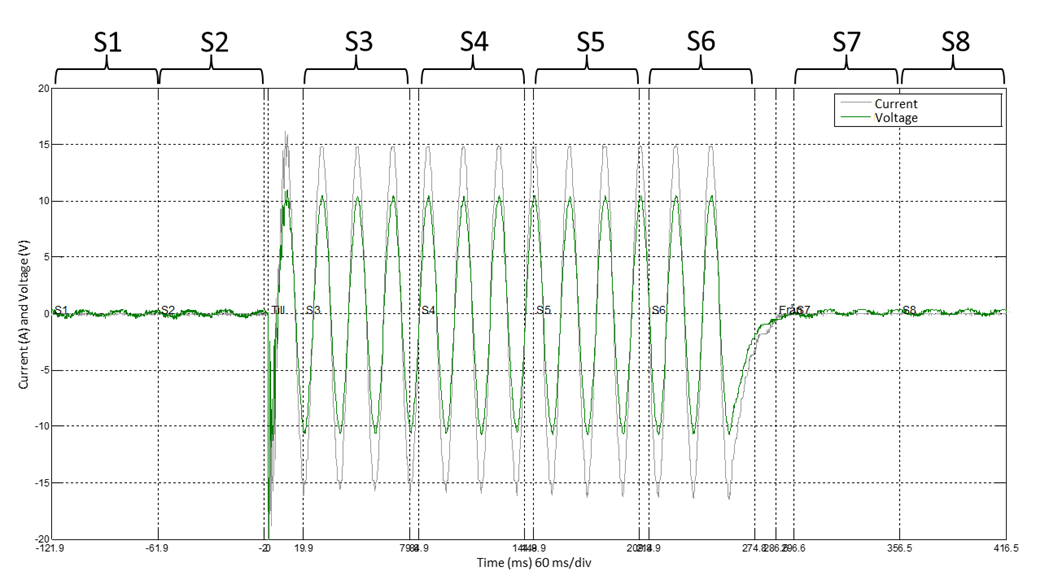1049x580 pixels.
Task: Click the small white box at right edge
Action: click(1019, 310)
